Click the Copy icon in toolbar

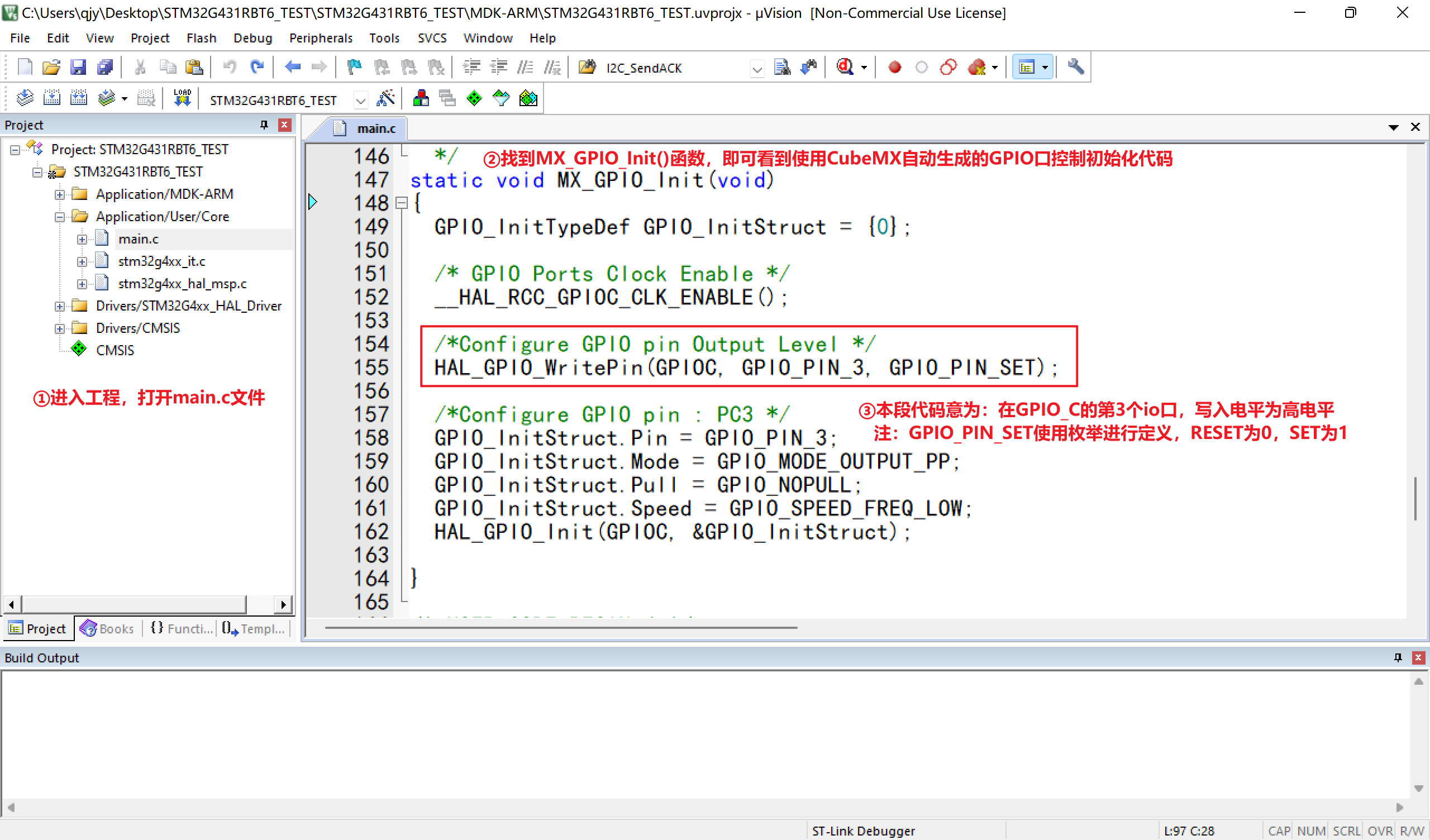tap(168, 67)
